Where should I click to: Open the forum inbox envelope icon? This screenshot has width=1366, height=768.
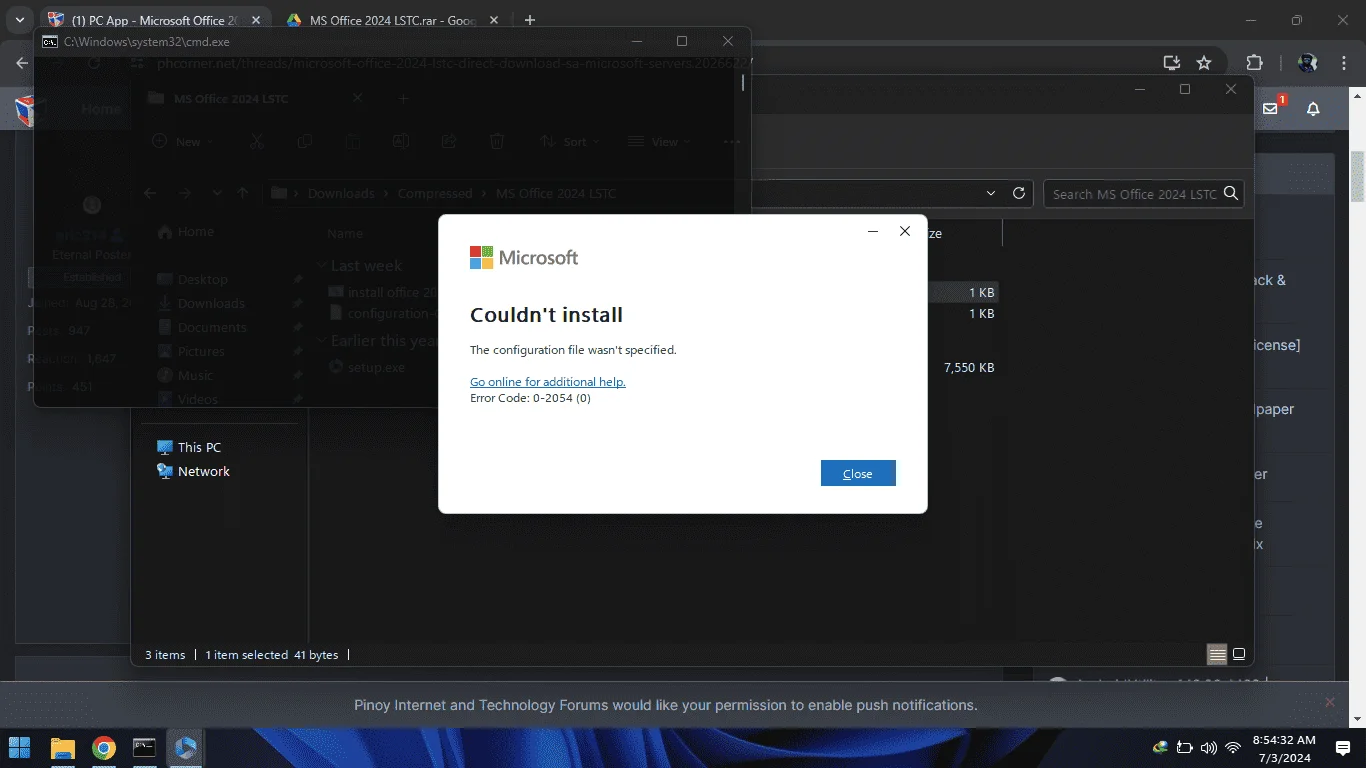[x=1270, y=108]
